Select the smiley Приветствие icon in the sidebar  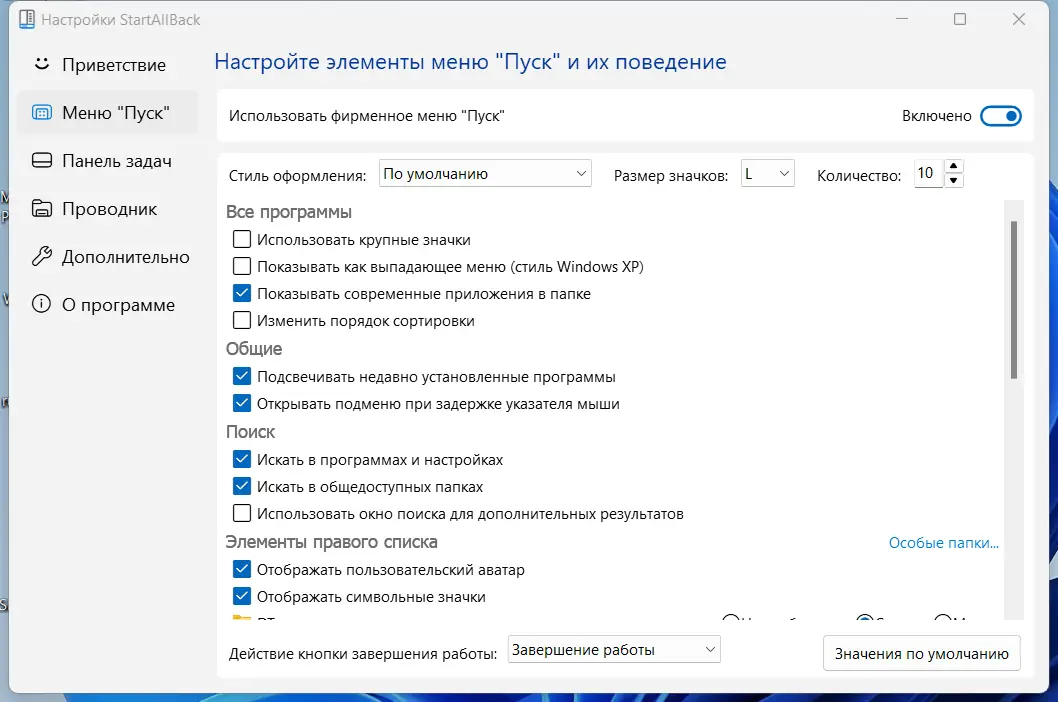(x=40, y=64)
